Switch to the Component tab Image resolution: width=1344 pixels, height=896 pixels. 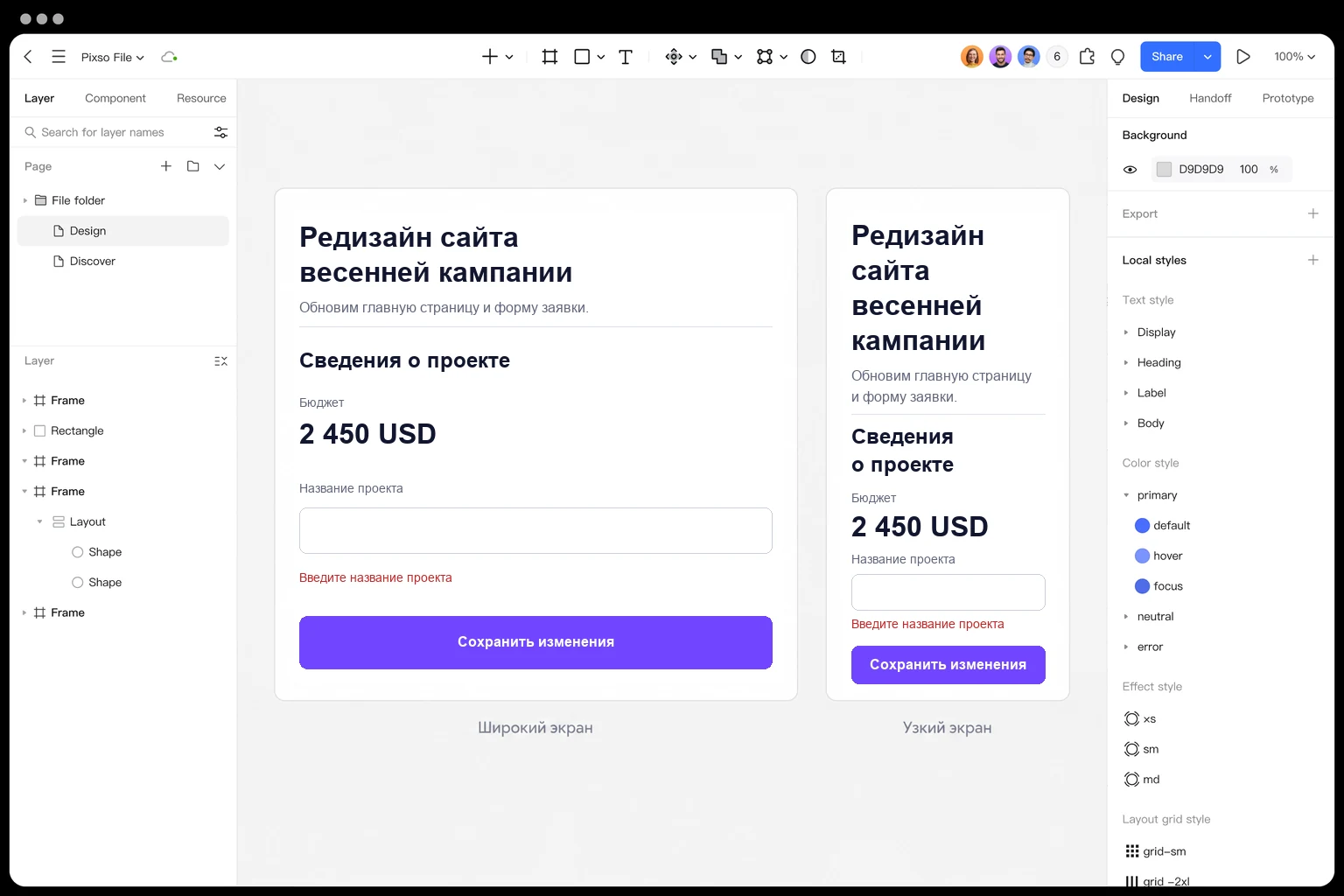[x=115, y=98]
